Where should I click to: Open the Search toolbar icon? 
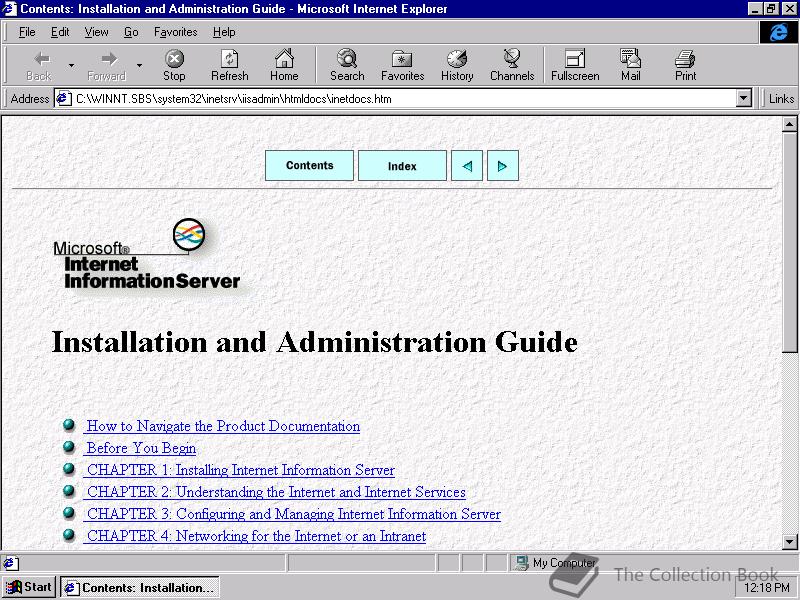click(347, 59)
